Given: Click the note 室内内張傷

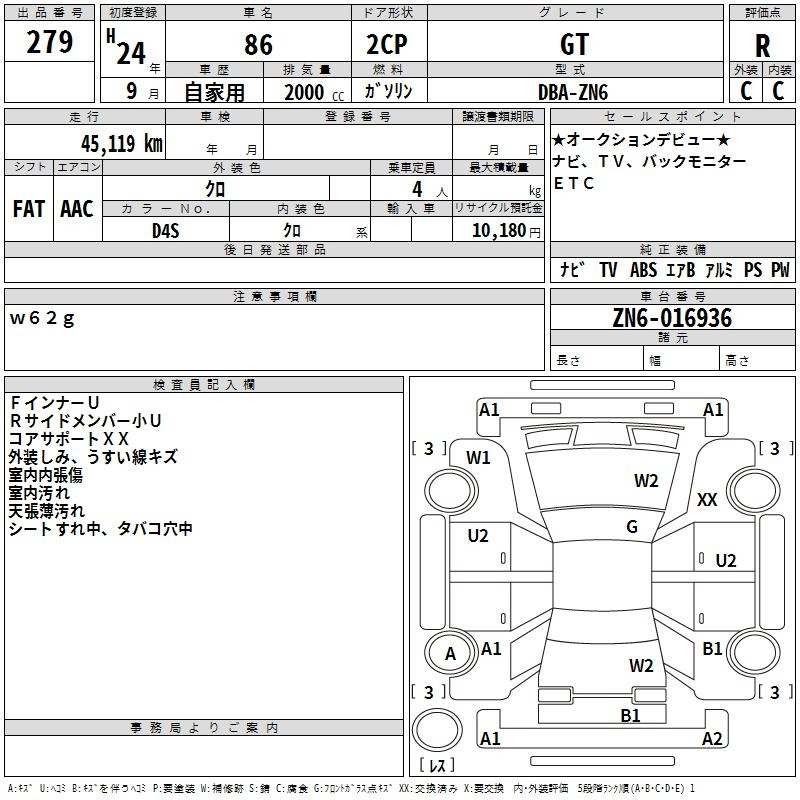Looking at the screenshot, I should [x=45, y=475].
